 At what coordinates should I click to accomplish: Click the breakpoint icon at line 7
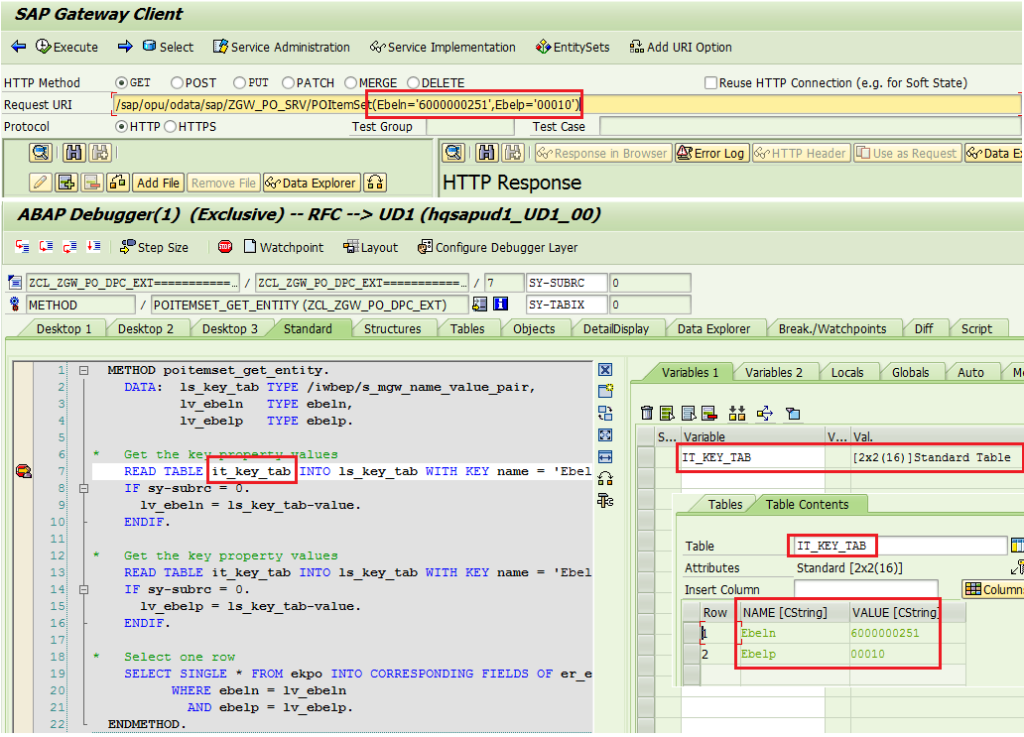(x=24, y=471)
